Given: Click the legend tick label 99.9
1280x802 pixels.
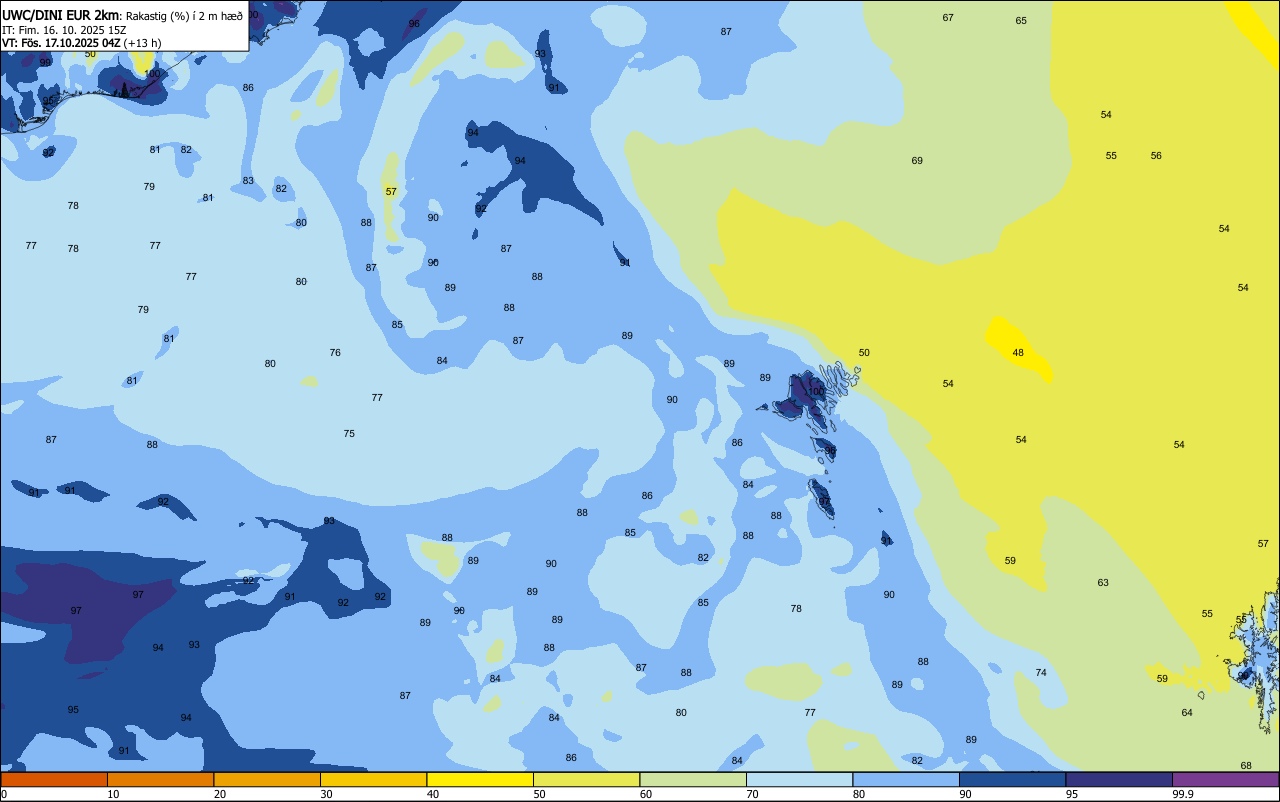Looking at the screenshot, I should click(1184, 794).
